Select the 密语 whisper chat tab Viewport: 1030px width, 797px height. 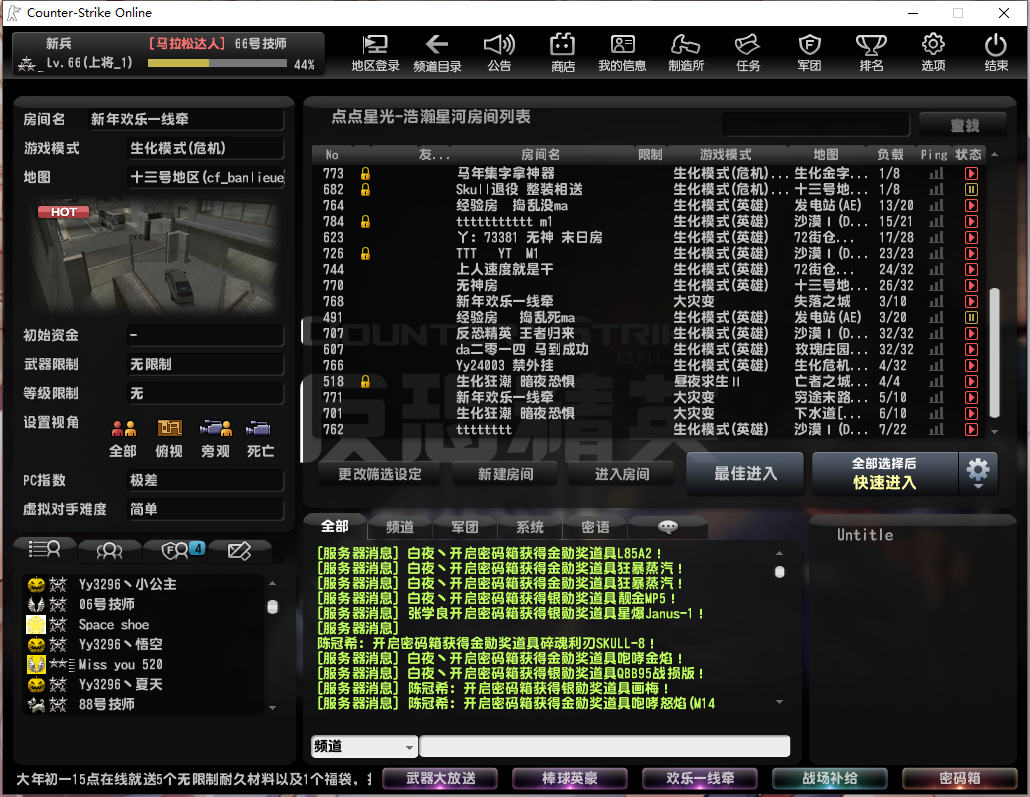(x=595, y=527)
